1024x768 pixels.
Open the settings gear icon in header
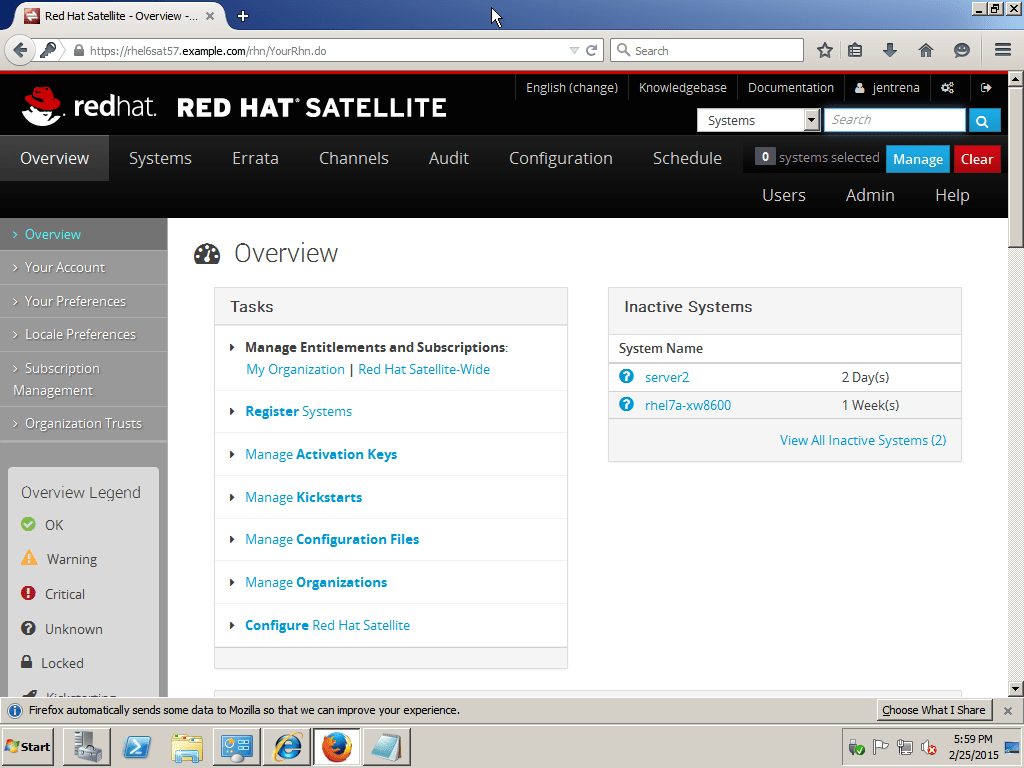coord(947,88)
